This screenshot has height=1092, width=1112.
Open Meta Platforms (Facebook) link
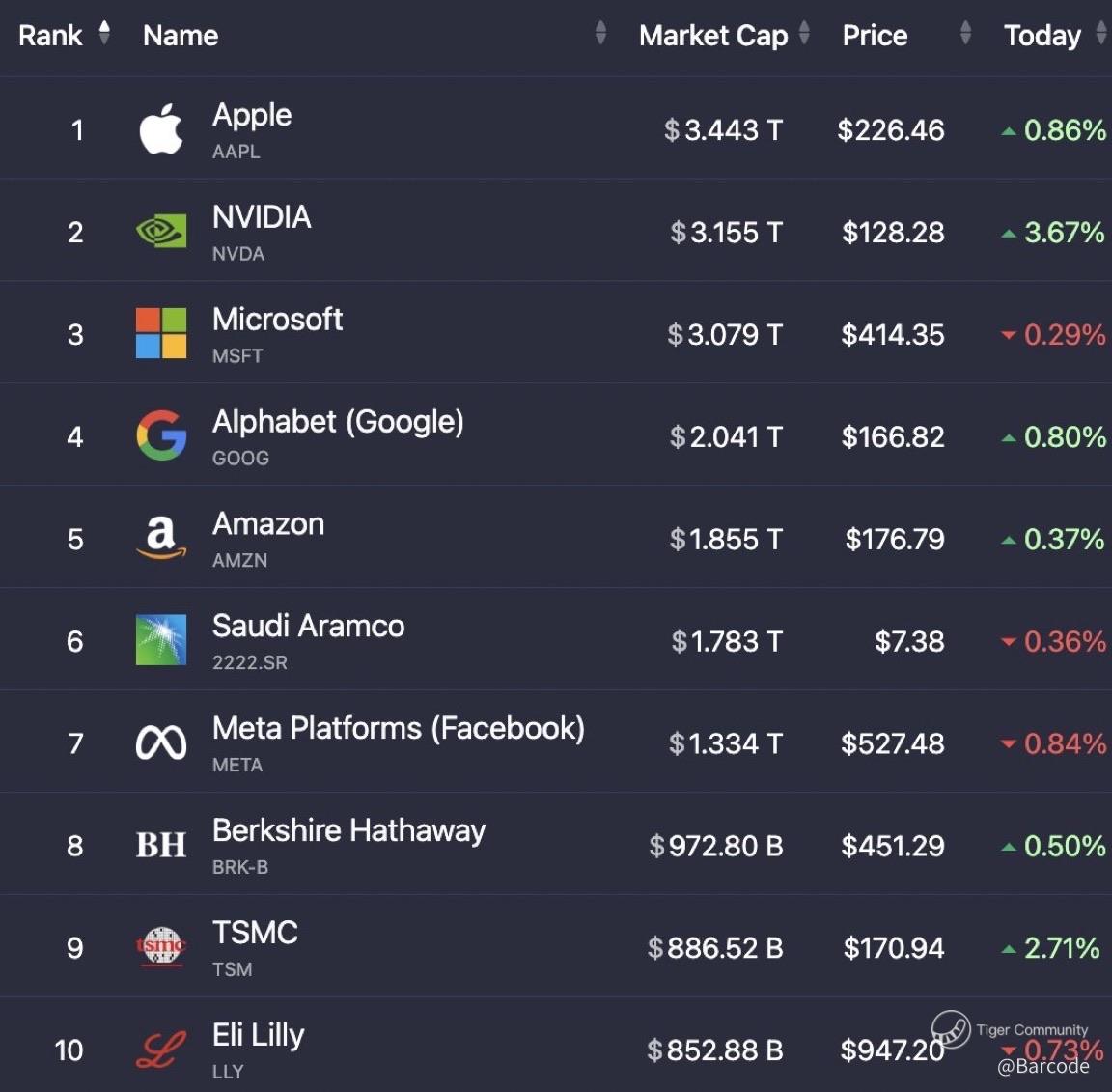click(x=398, y=728)
